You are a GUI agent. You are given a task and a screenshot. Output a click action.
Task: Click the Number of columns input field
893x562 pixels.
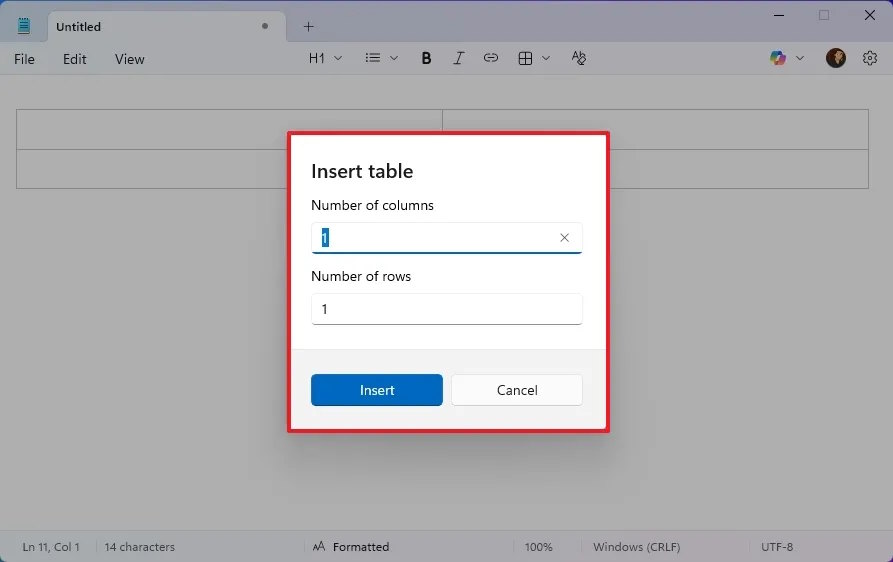click(x=446, y=238)
